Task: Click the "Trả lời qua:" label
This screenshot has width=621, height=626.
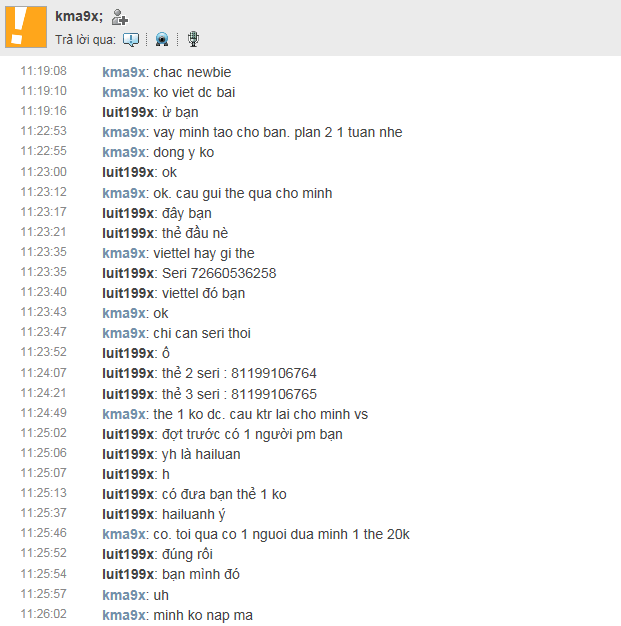Action: [86, 40]
